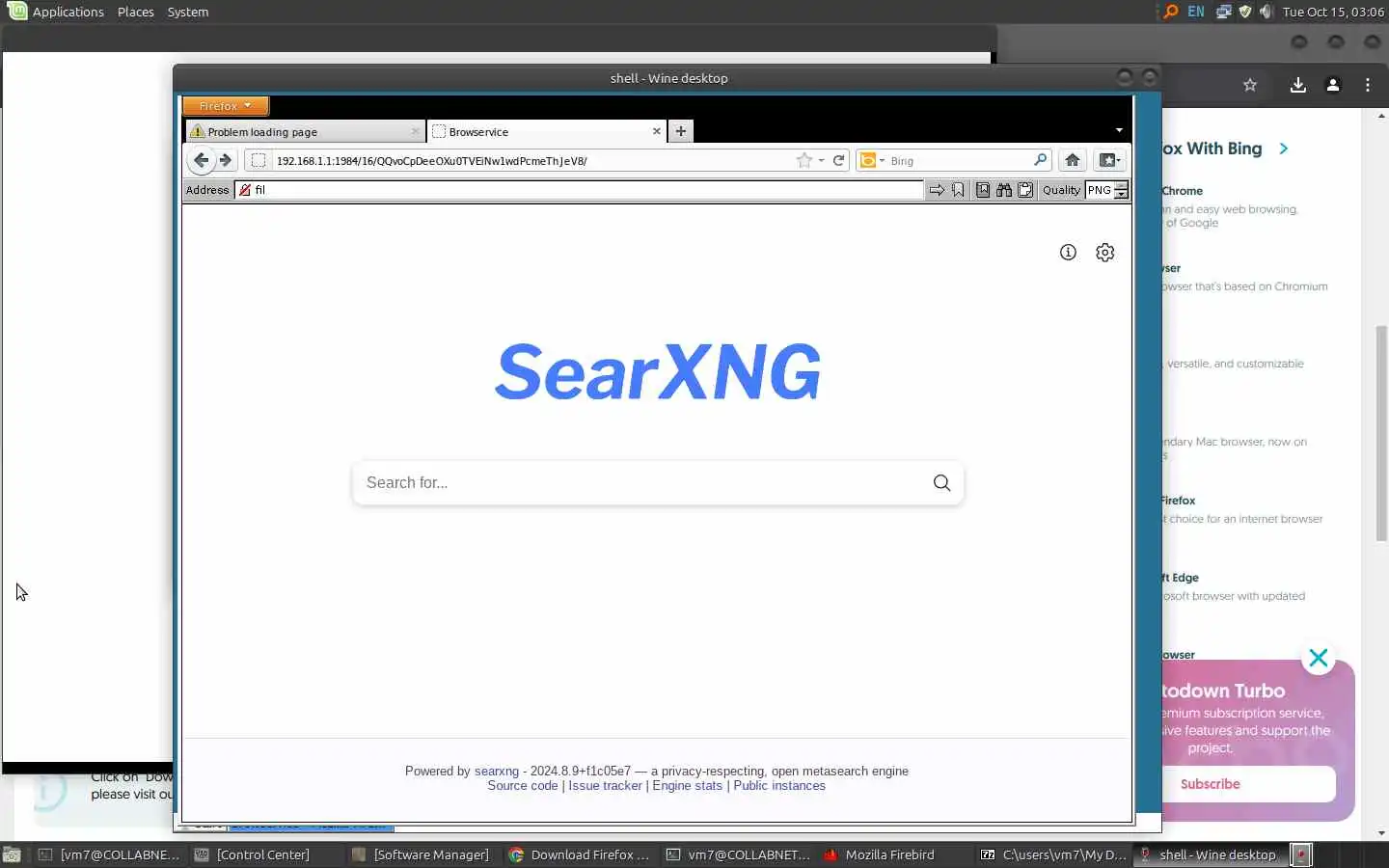Click the Browservice open bookmarks icon

pyautogui.click(x=983, y=190)
